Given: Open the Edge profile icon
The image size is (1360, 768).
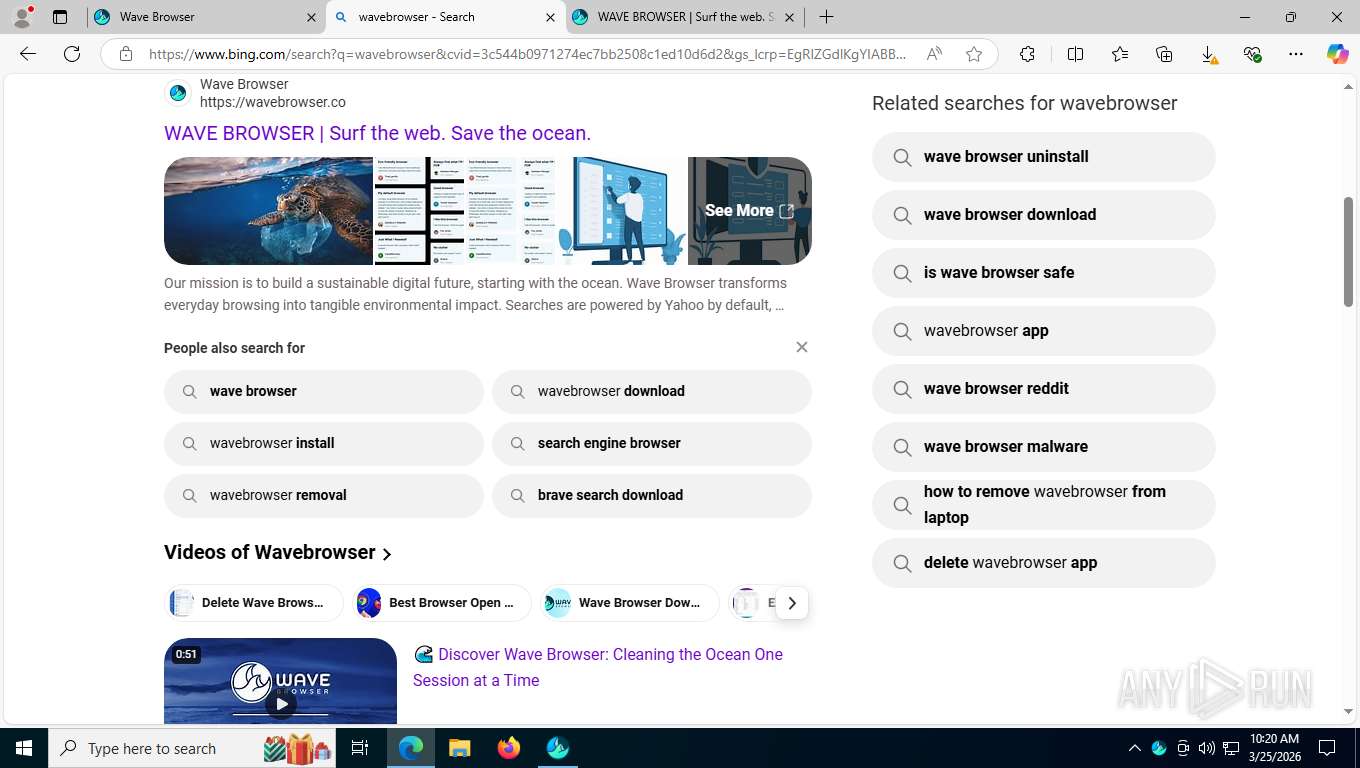Looking at the screenshot, I should point(21,16).
